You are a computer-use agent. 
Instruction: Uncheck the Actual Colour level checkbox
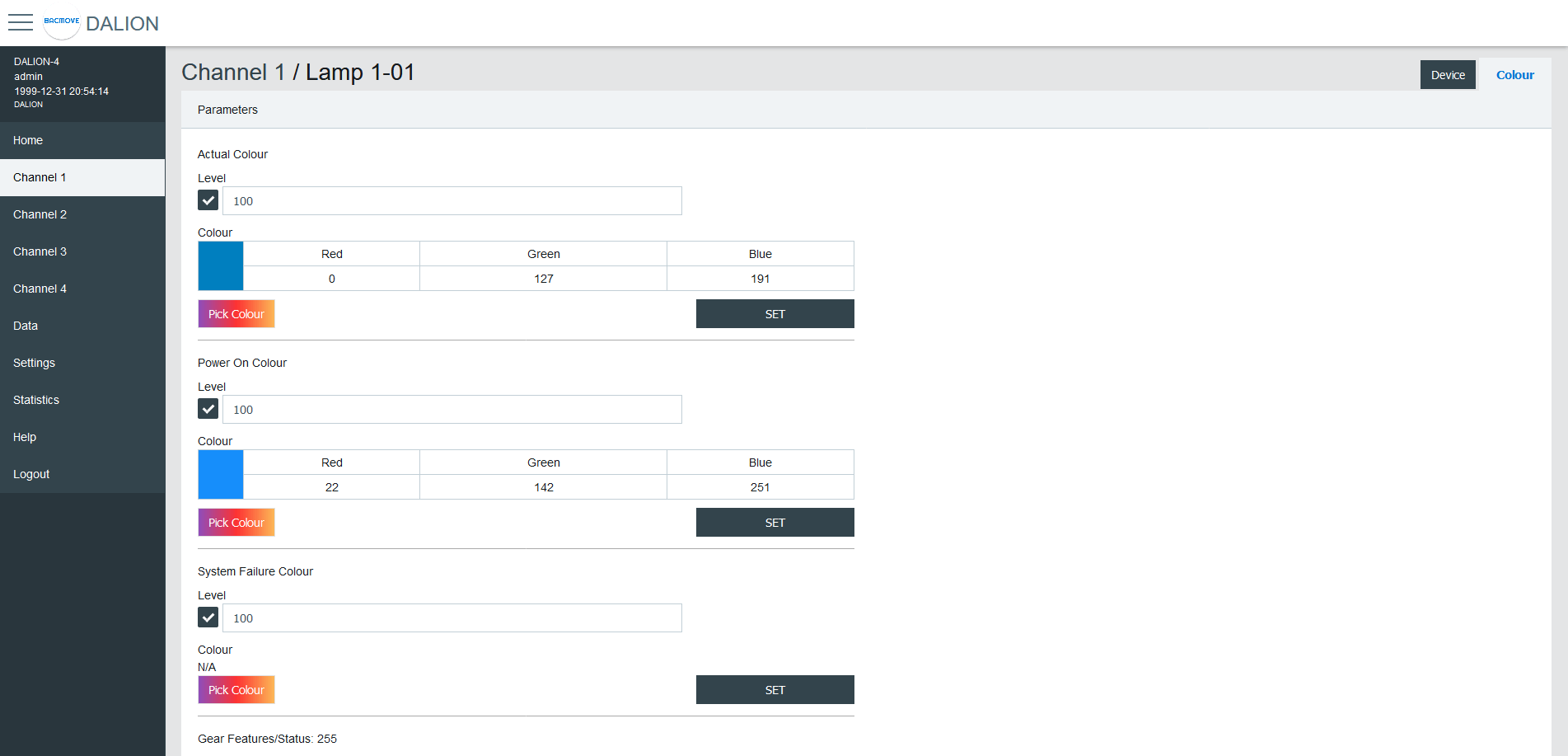point(208,200)
